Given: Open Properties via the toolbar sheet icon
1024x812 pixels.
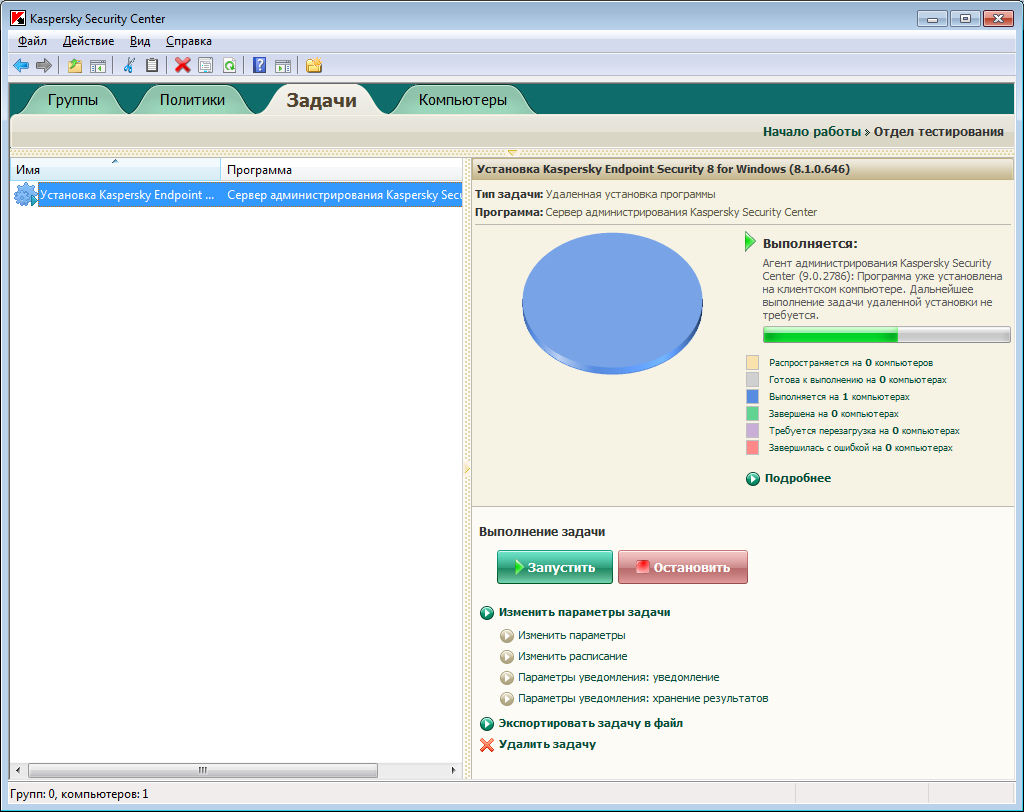Looking at the screenshot, I should (x=206, y=65).
